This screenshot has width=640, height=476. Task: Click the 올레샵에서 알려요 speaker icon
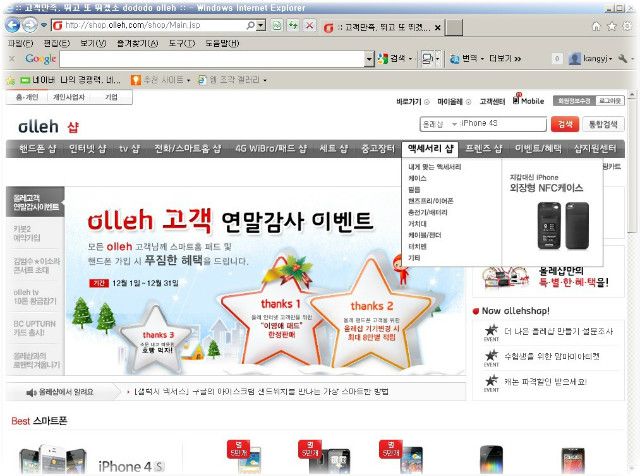(x=31, y=392)
